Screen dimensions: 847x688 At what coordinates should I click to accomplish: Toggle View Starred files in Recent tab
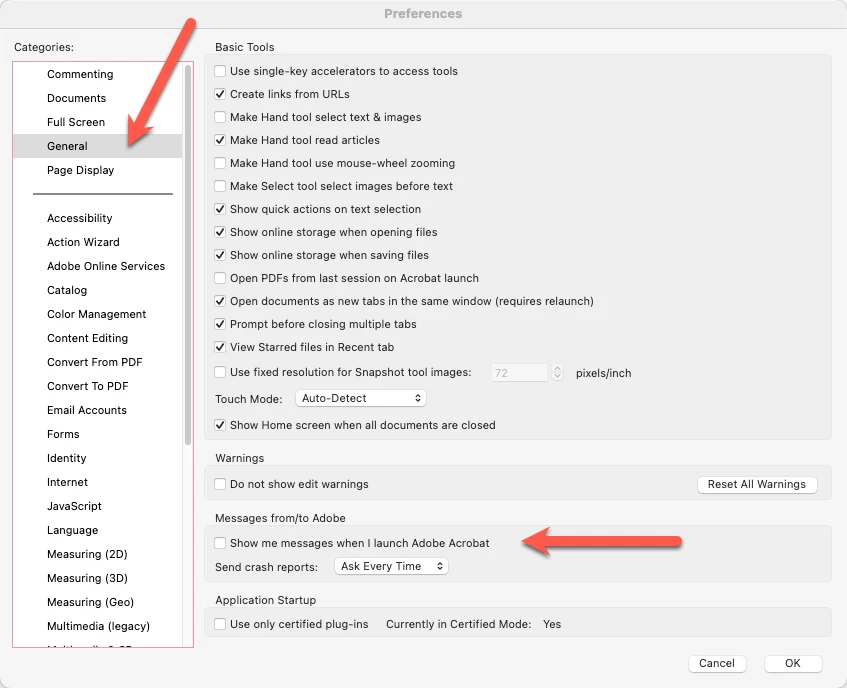220,347
